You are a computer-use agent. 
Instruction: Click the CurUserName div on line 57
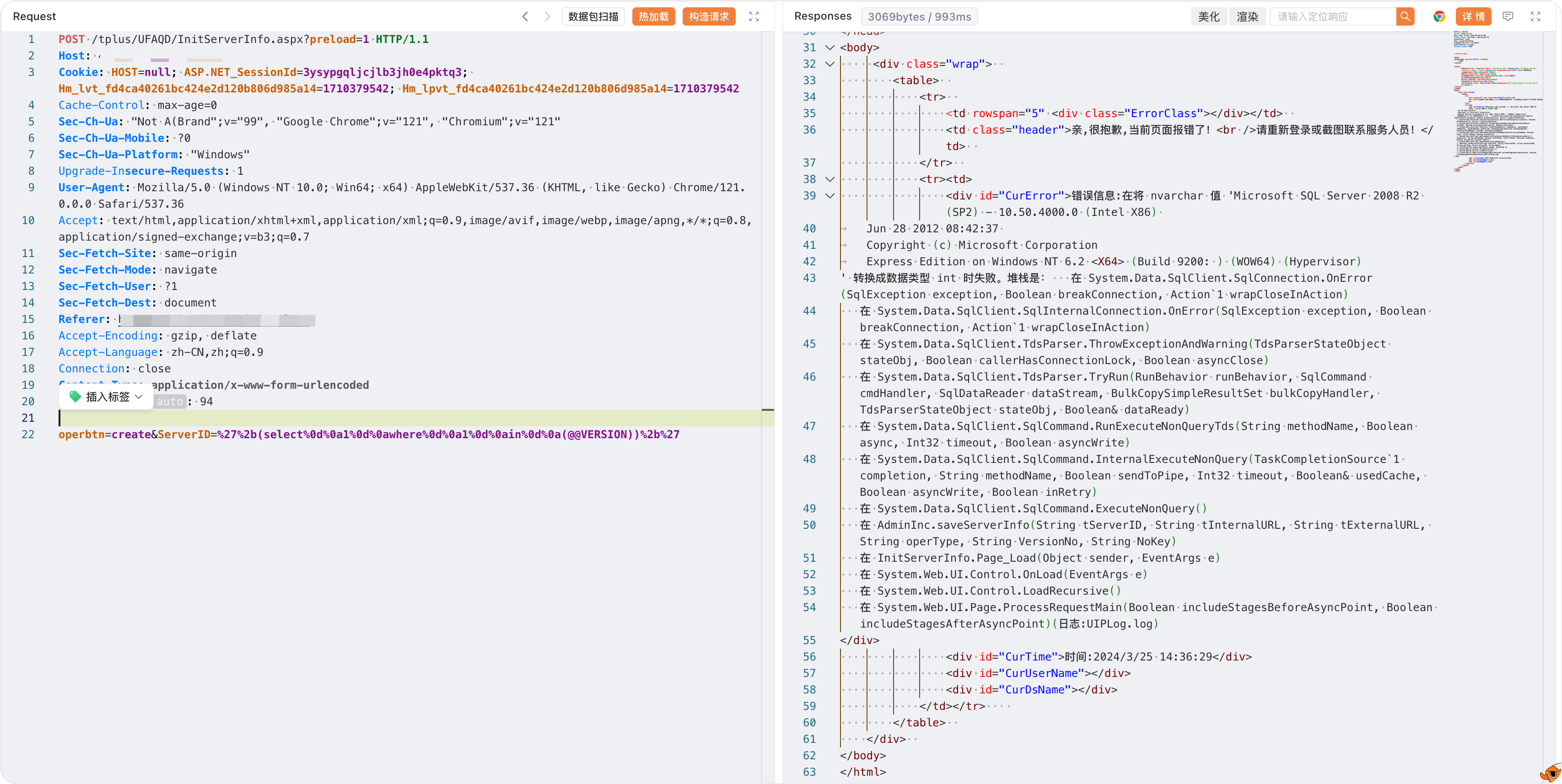(1038, 673)
